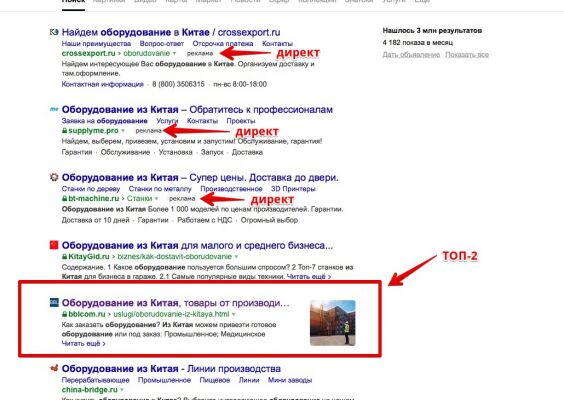The width and height of the screenshot is (564, 400).
Task: Open the dropdown arrow after KitayGid.ru path
Action: click(x=236, y=257)
